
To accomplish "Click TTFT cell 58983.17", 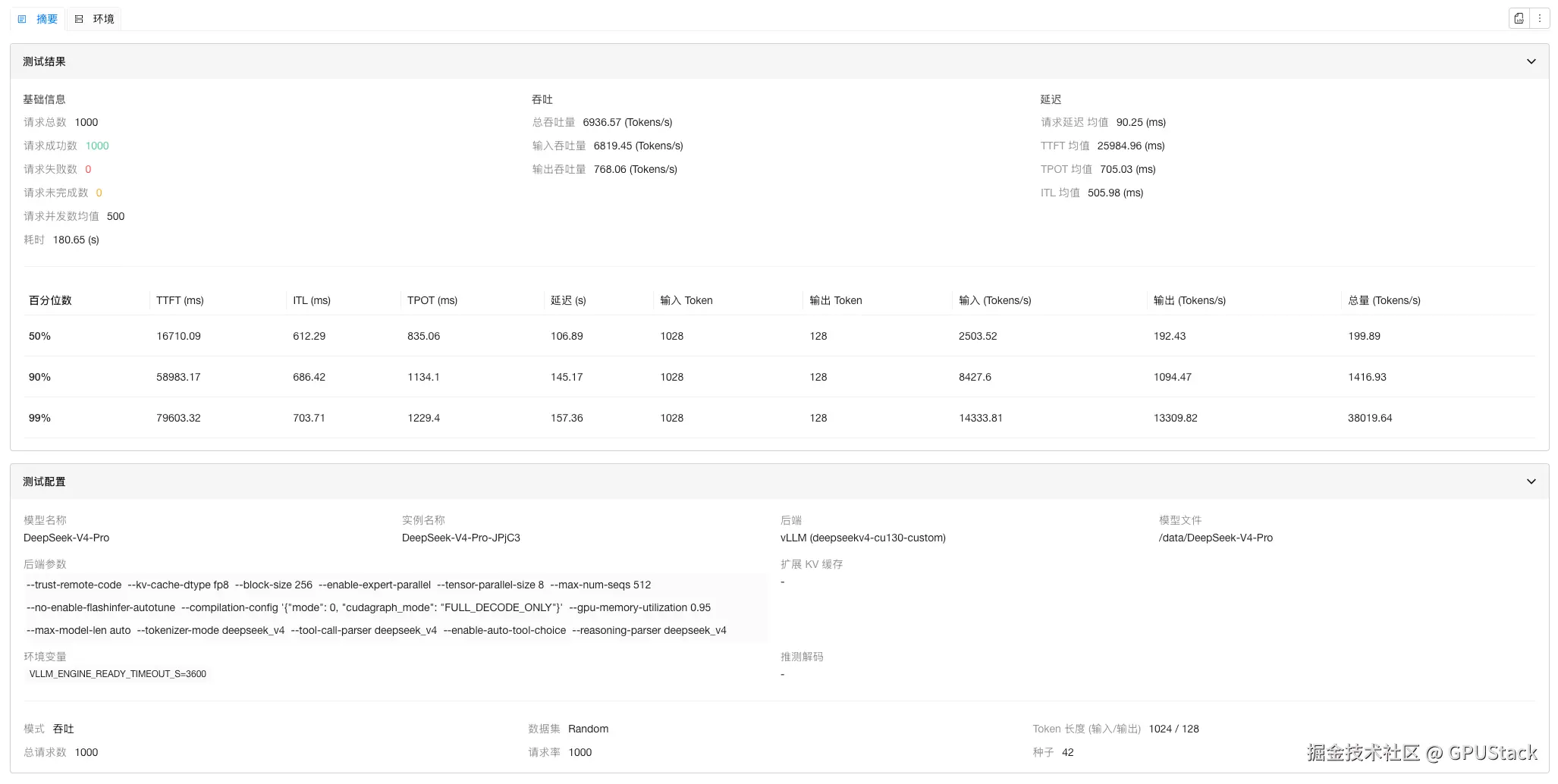I will coord(178,377).
